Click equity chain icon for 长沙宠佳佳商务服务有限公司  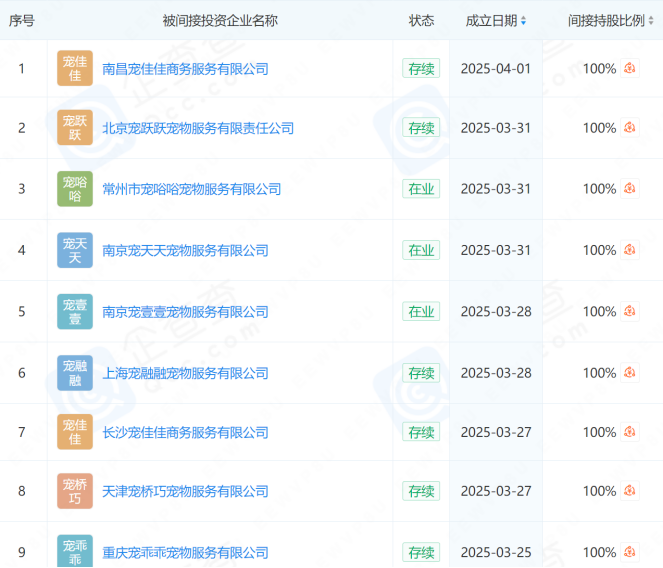click(x=630, y=432)
